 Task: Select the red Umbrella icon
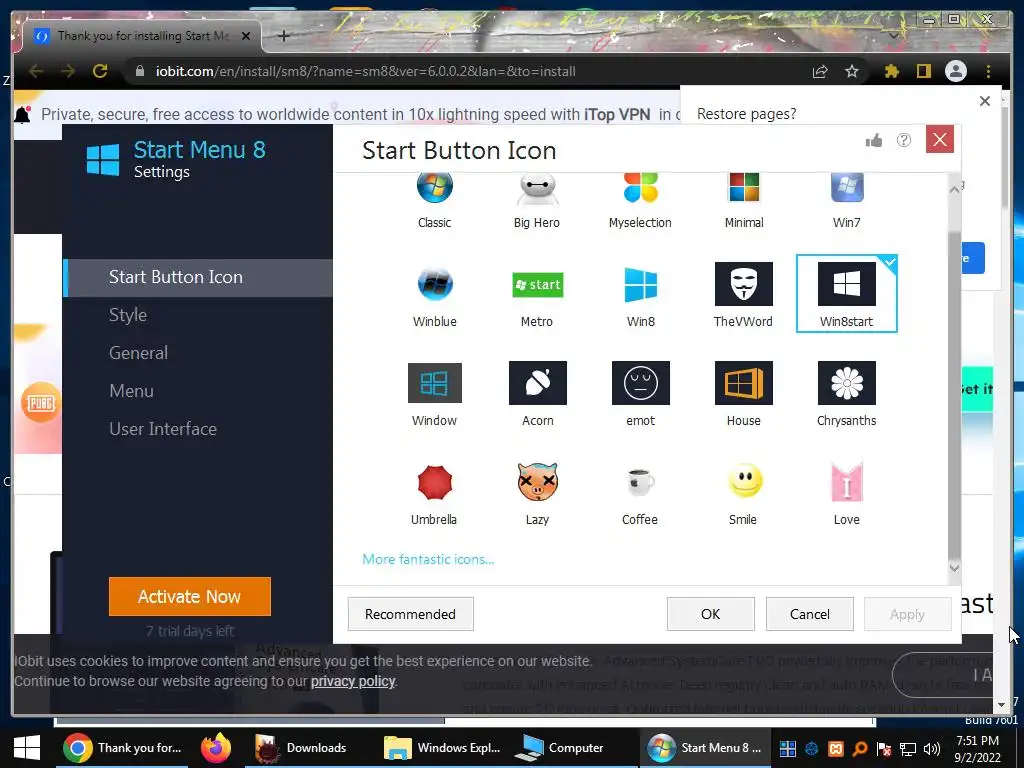(x=434, y=493)
